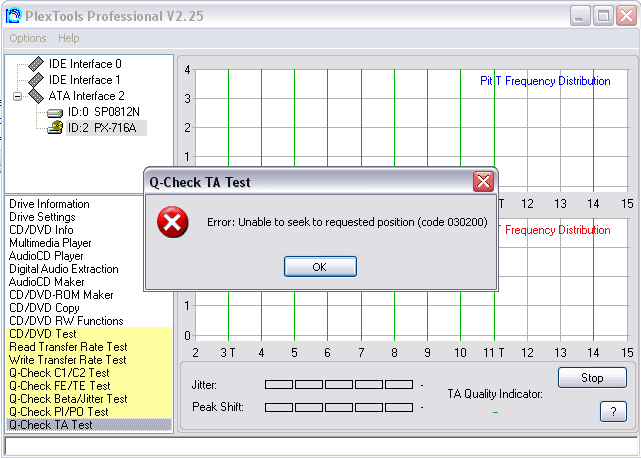
Task: Open CD/DVD Info in function list
Action: (x=41, y=230)
